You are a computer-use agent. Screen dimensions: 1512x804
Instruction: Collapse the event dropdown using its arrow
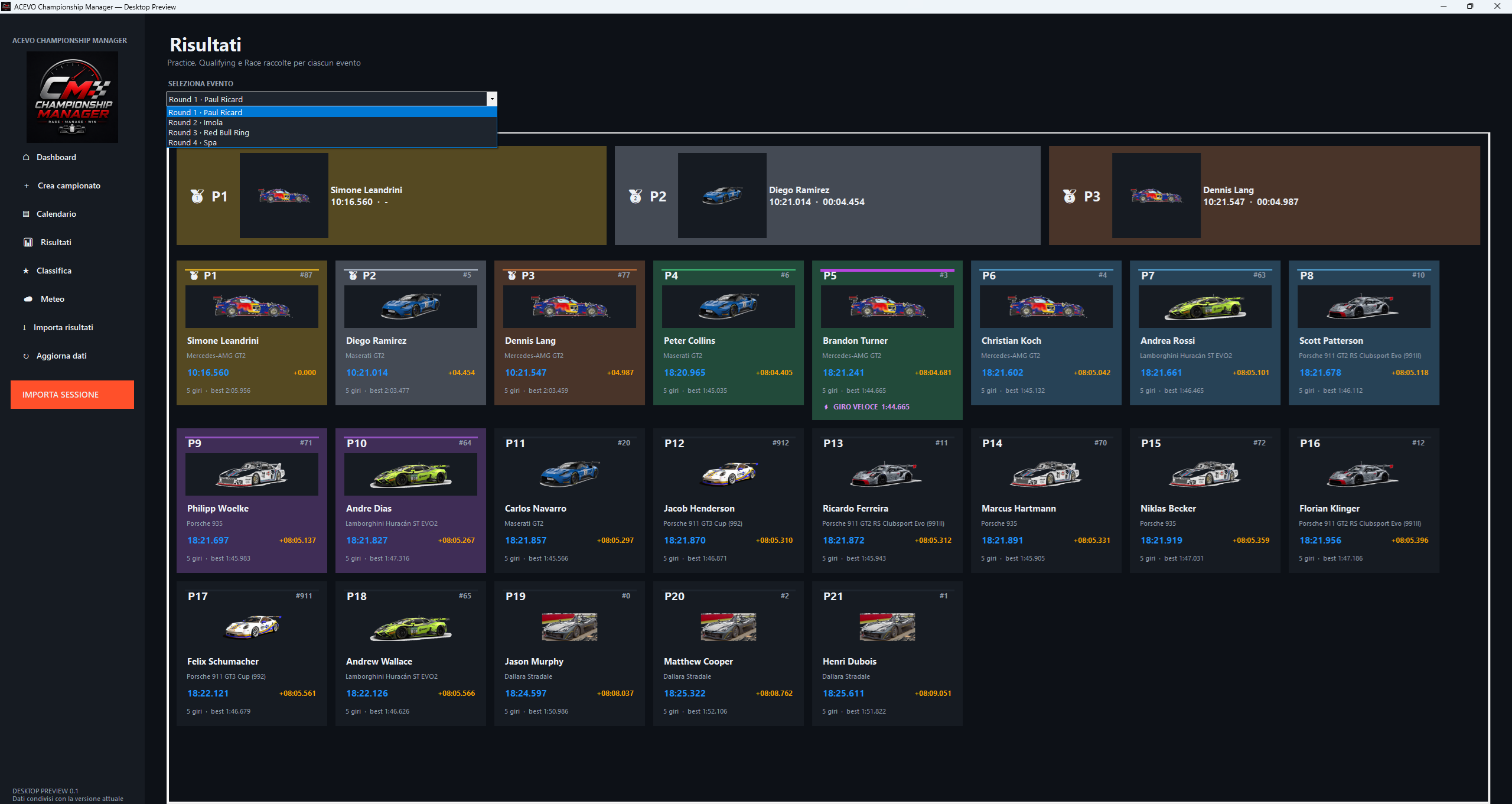coord(491,99)
